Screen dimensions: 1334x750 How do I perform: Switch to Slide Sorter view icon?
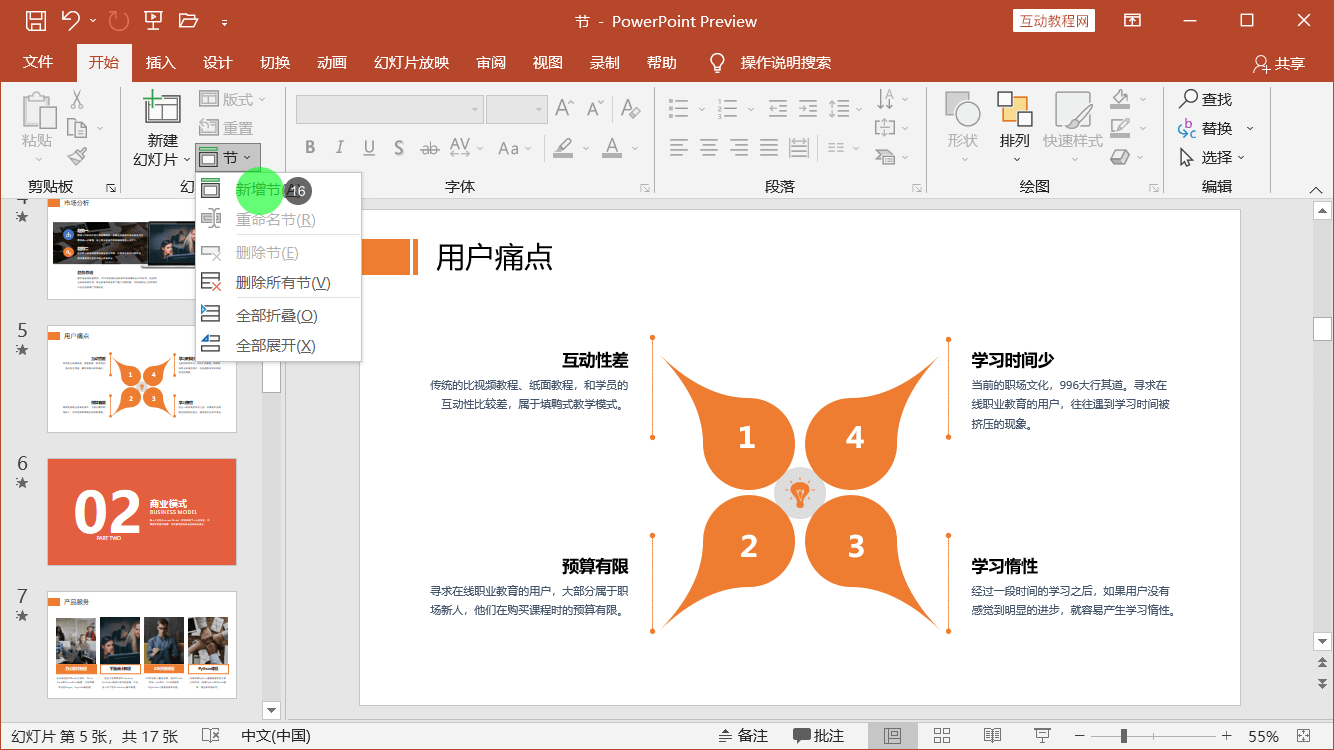[942, 736]
